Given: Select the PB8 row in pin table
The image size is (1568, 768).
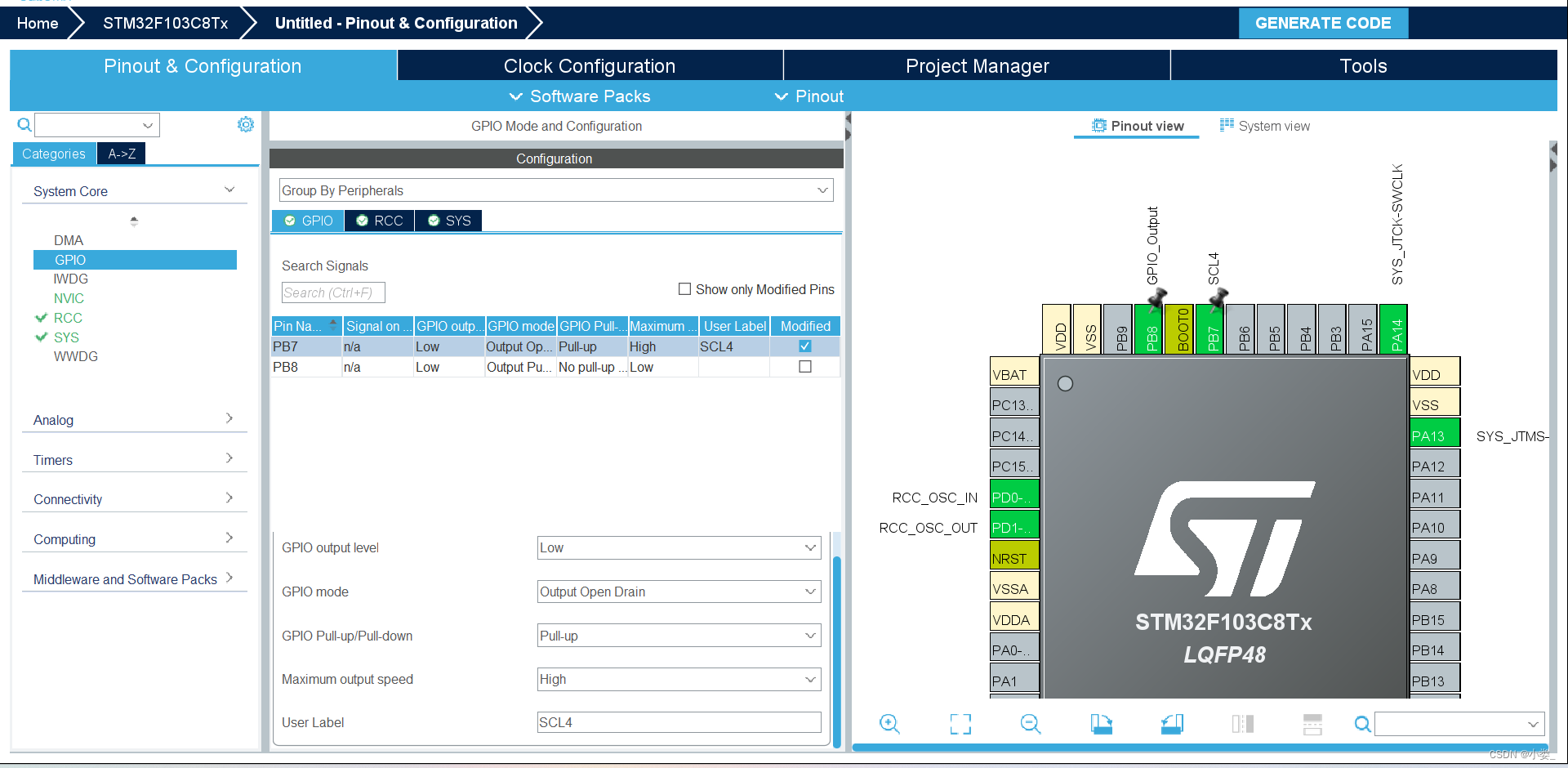Looking at the screenshot, I should click(x=555, y=367).
